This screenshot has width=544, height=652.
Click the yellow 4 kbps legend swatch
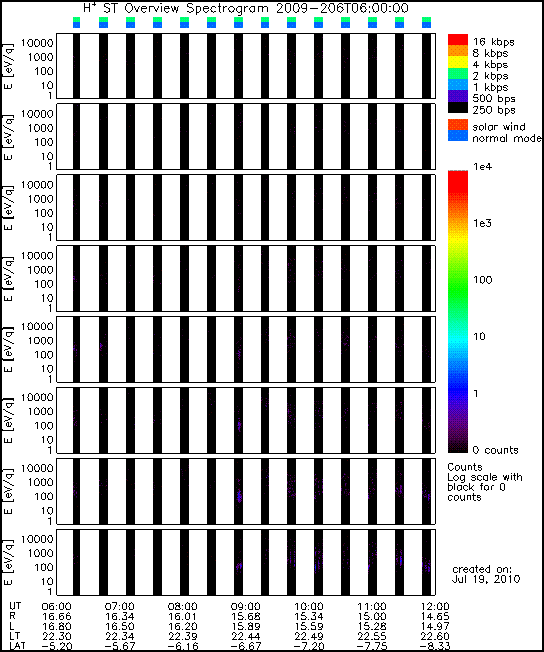click(x=457, y=62)
